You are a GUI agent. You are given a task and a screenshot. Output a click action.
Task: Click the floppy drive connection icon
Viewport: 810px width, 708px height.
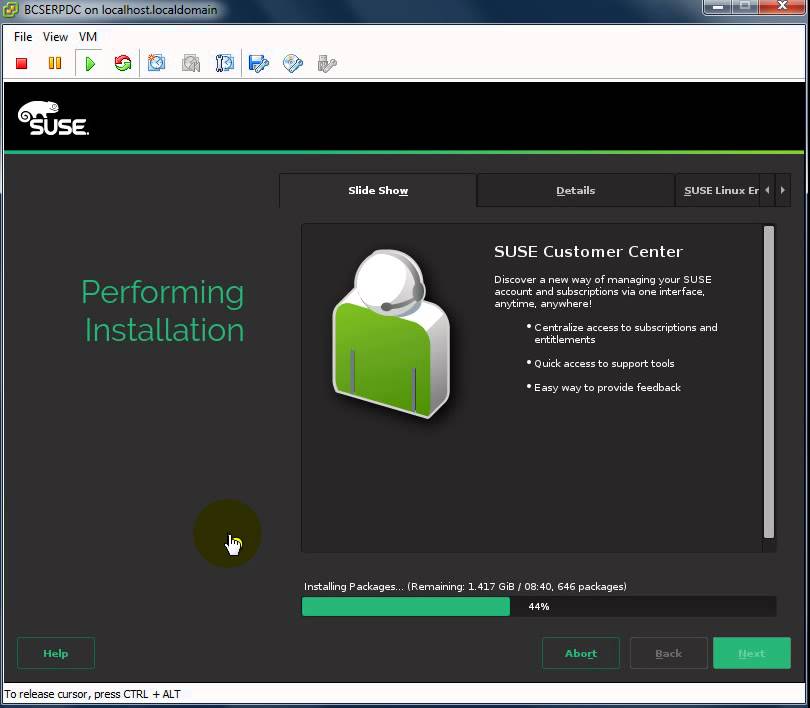click(x=259, y=64)
